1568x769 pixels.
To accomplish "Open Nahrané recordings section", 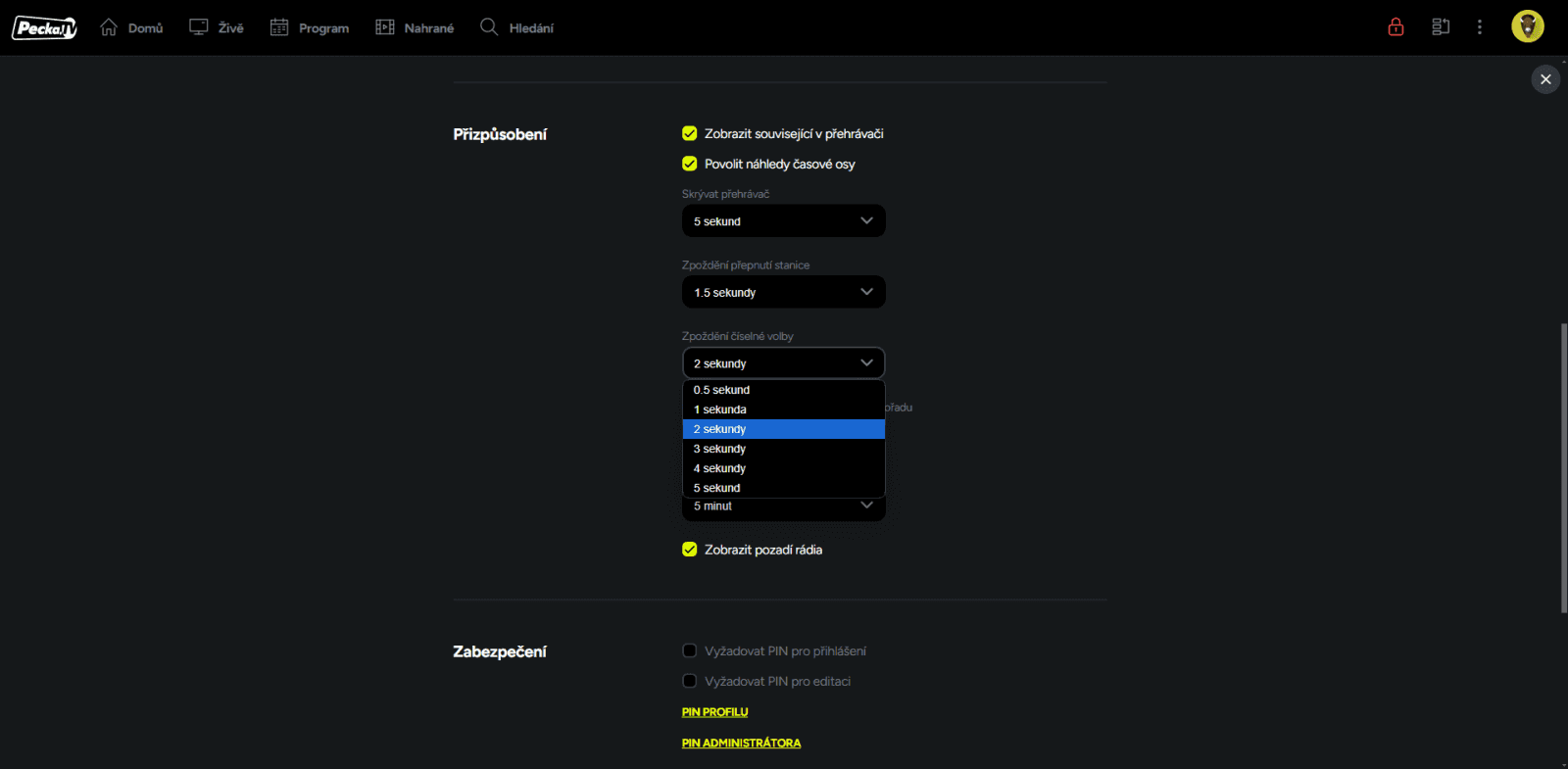I will (415, 27).
